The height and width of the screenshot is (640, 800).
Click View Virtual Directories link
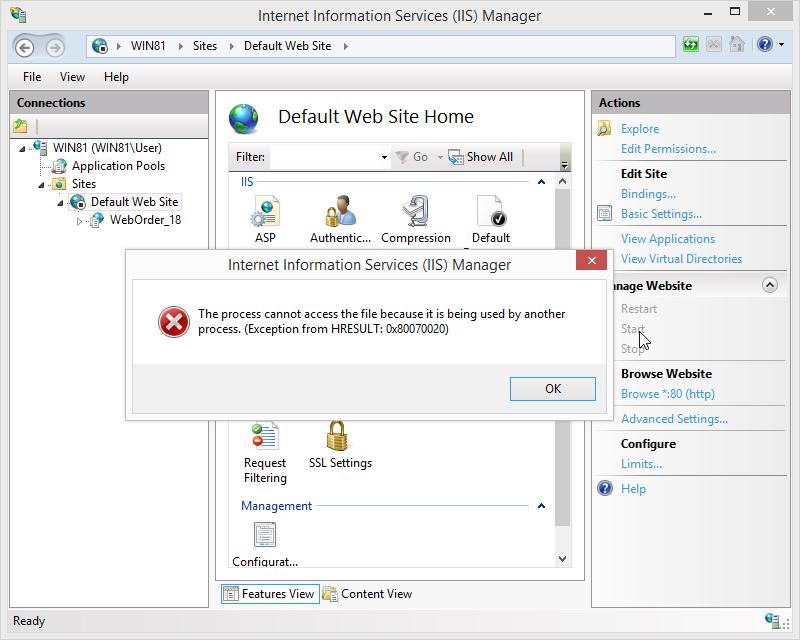[x=681, y=258]
